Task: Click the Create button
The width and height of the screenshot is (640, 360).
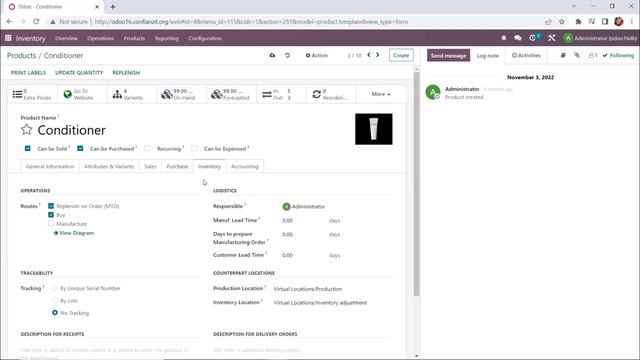Action: 401,55
